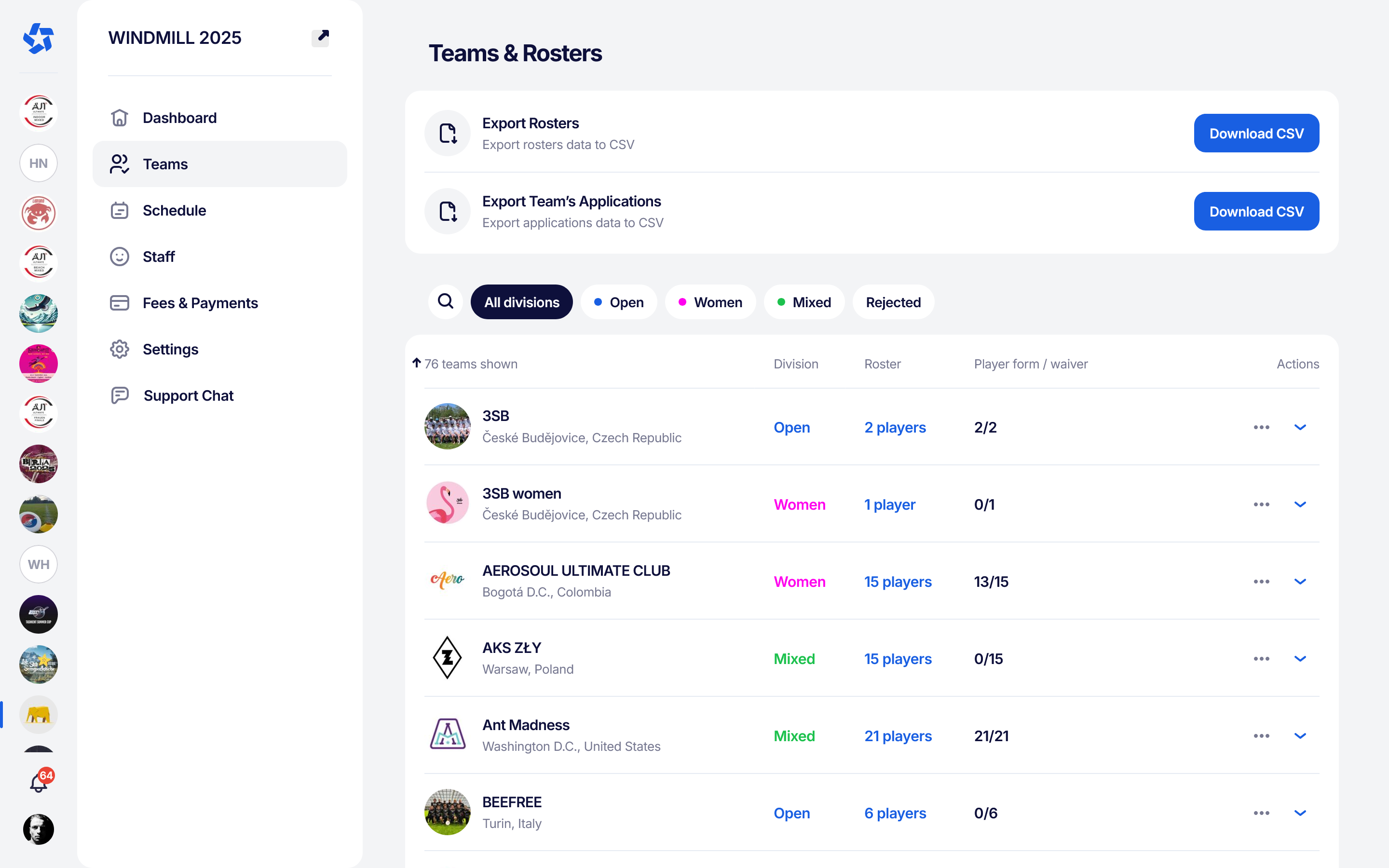Click the external link arrow beside WINDMILL 2025
Image resolution: width=1389 pixels, height=868 pixels.
321,37
